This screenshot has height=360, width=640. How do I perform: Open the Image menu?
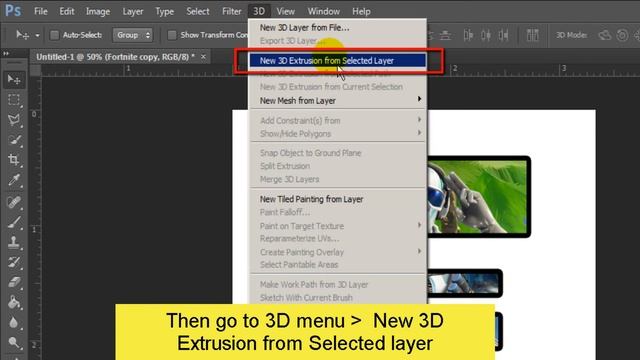tap(98, 11)
